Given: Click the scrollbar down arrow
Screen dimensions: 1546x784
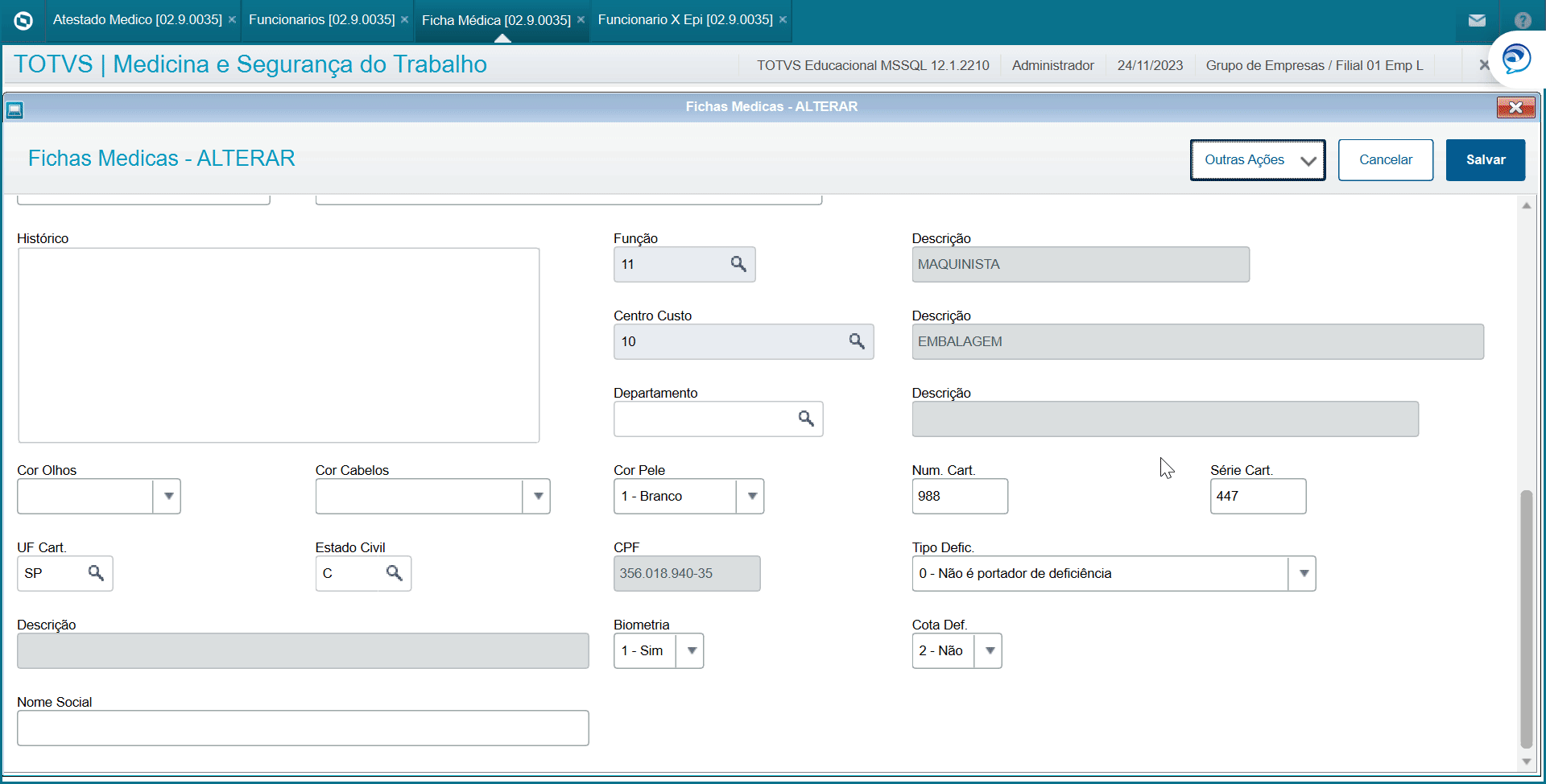Looking at the screenshot, I should (1526, 761).
